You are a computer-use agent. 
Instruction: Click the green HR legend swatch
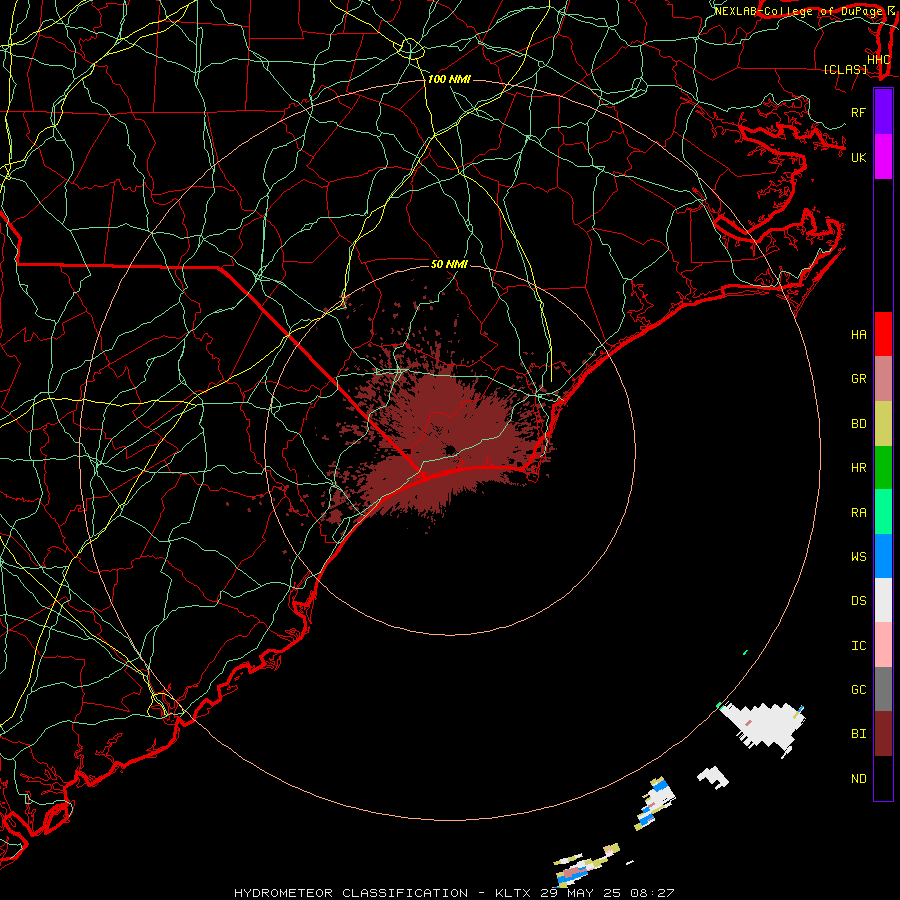(x=883, y=467)
